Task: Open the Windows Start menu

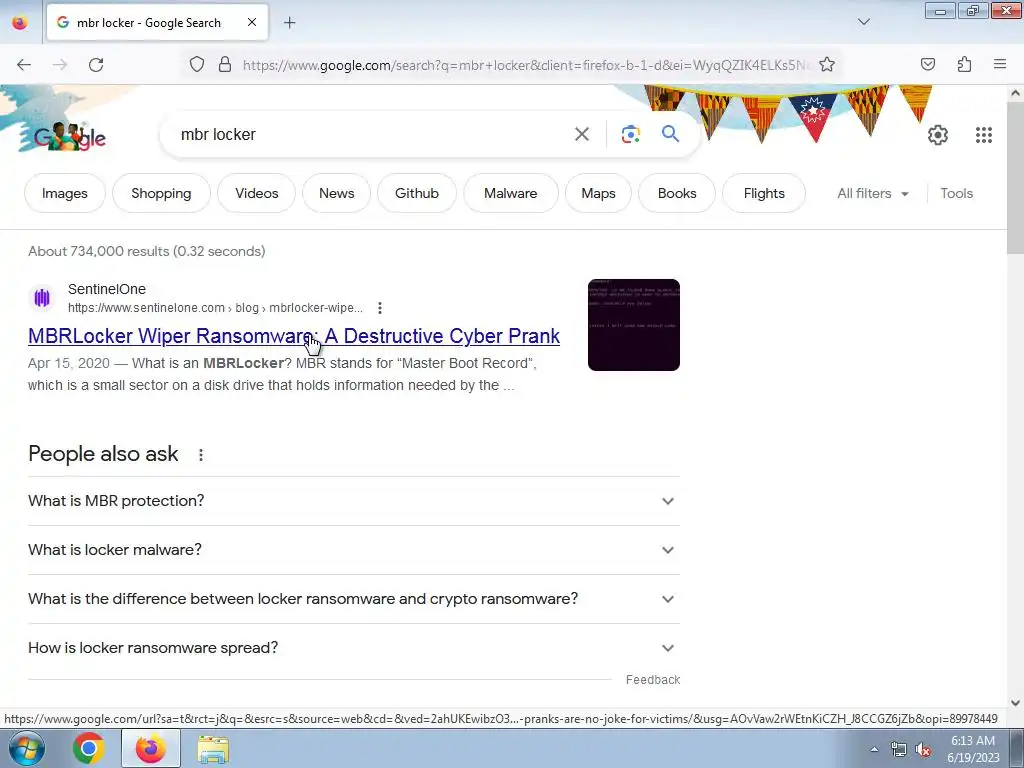Action: tap(27, 748)
